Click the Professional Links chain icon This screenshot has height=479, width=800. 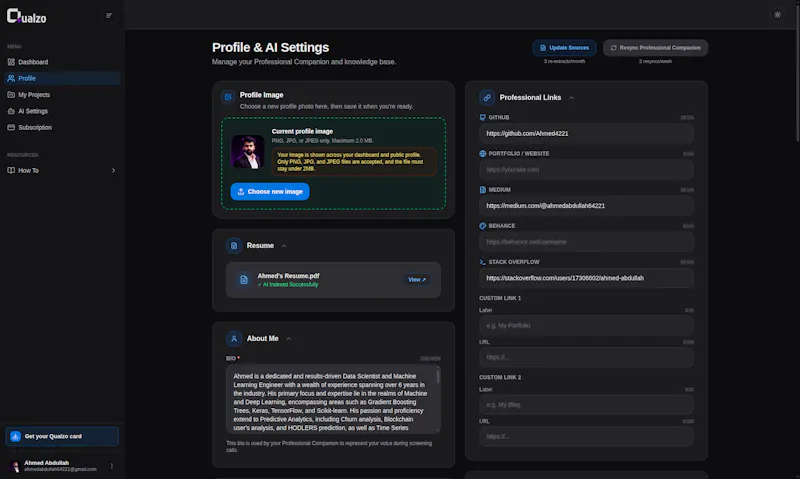[487, 97]
